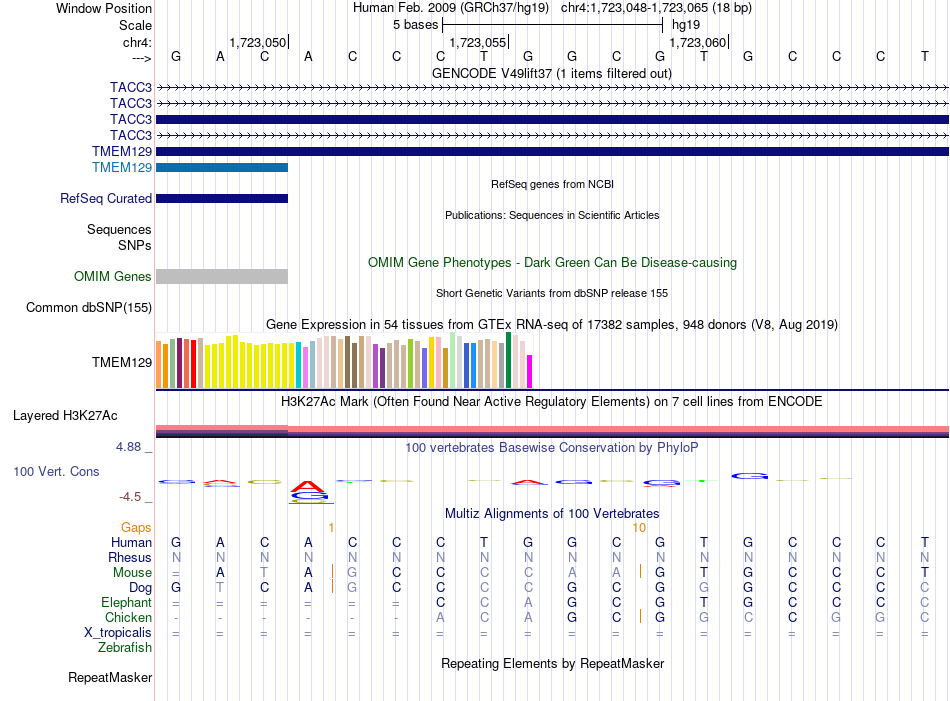Click the orange gap marker labeled 10
The image size is (950, 701).
point(639,528)
